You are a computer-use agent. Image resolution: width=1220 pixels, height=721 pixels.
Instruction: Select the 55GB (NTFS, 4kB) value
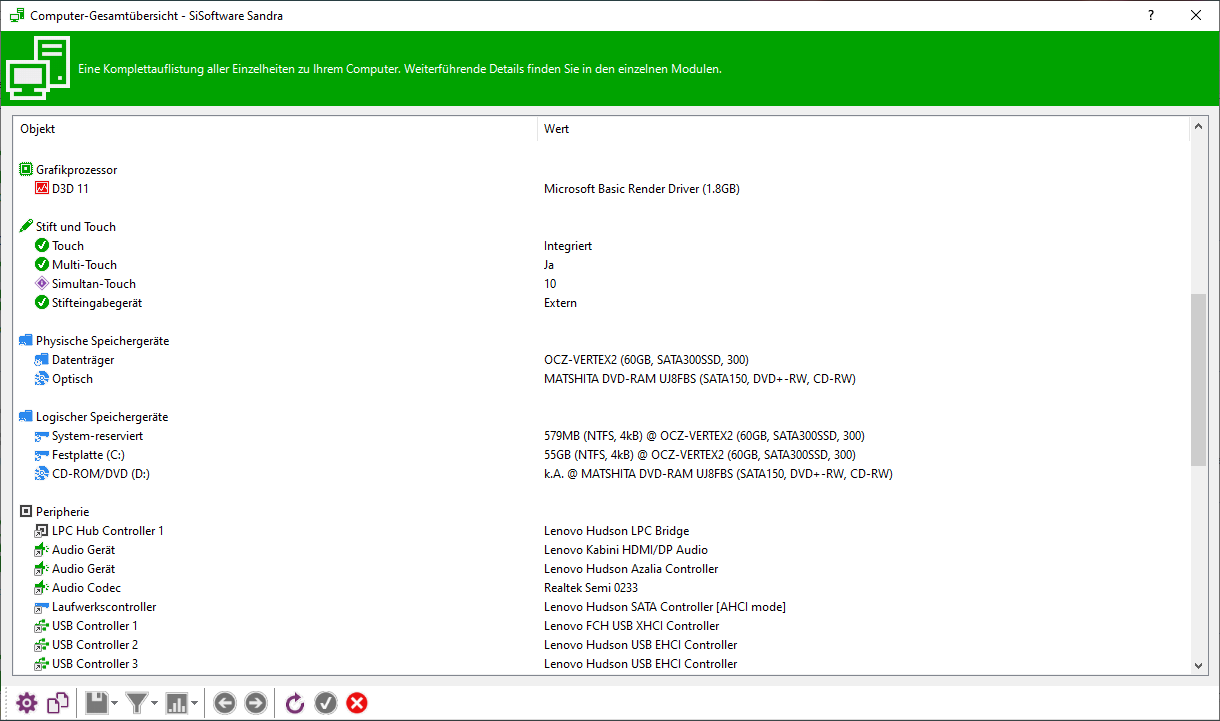coord(700,455)
